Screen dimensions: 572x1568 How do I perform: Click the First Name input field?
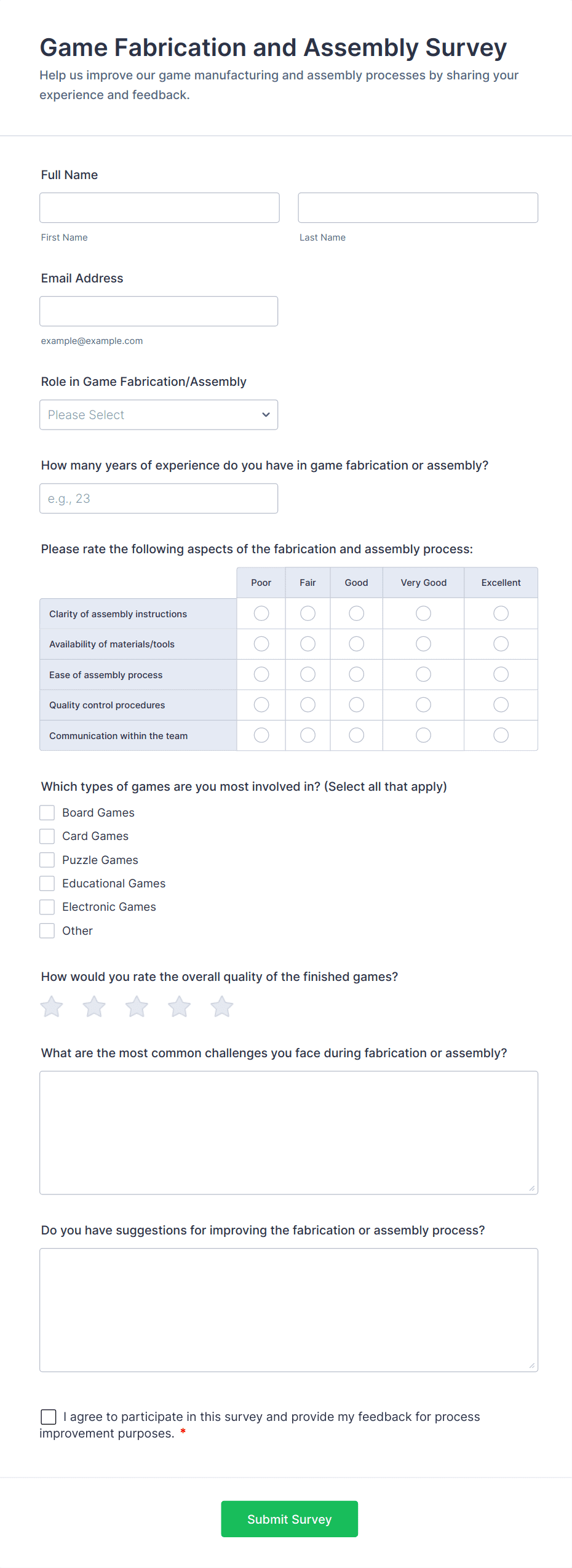(x=159, y=207)
